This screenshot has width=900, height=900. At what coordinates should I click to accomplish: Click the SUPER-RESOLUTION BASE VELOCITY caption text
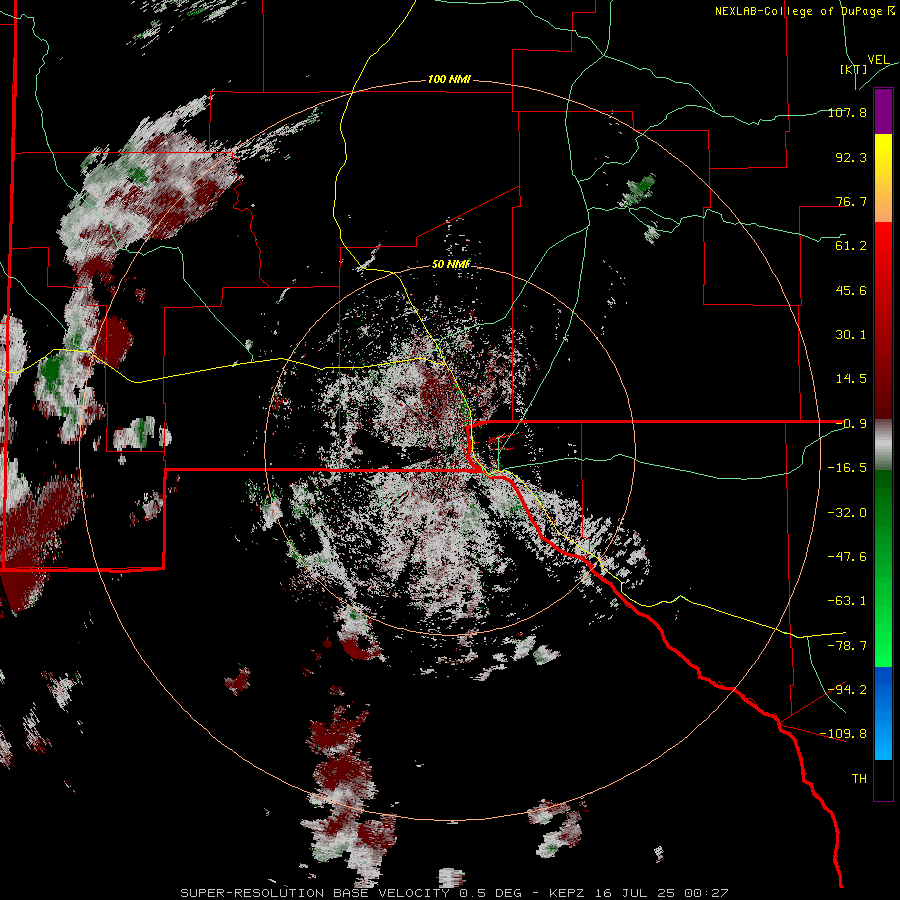point(315,893)
